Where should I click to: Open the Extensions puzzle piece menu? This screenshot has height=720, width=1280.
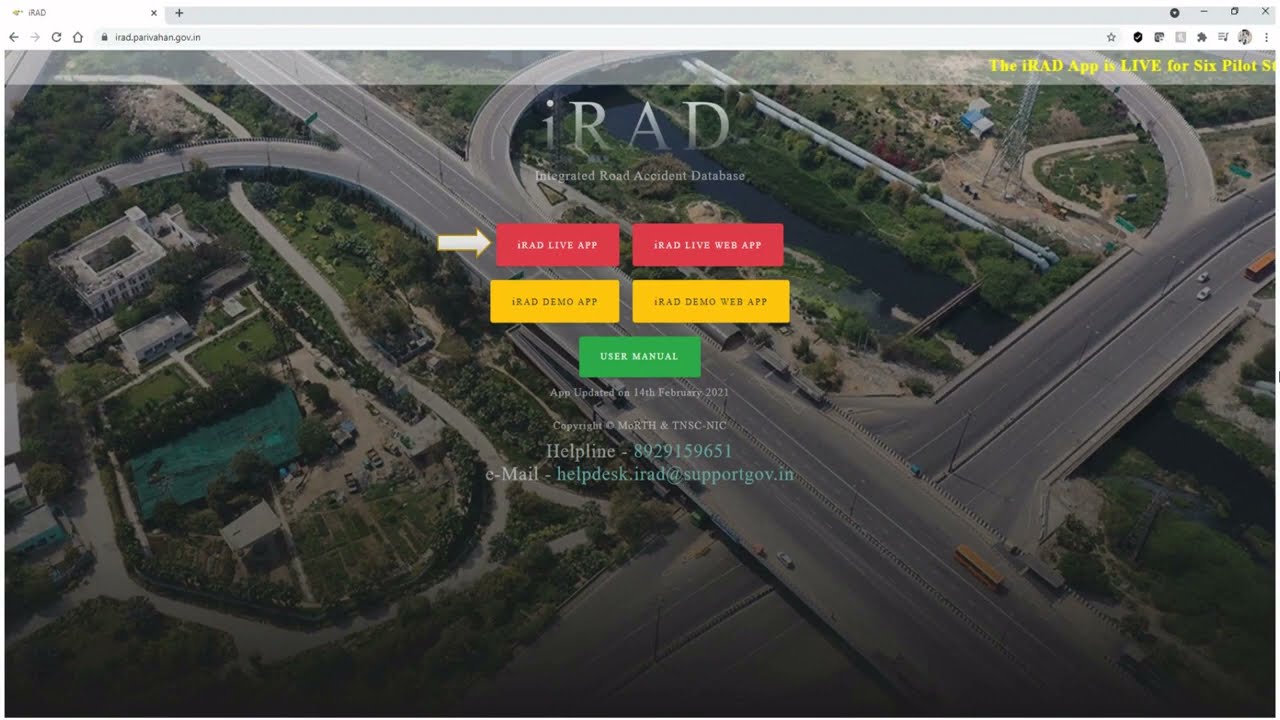(1202, 37)
